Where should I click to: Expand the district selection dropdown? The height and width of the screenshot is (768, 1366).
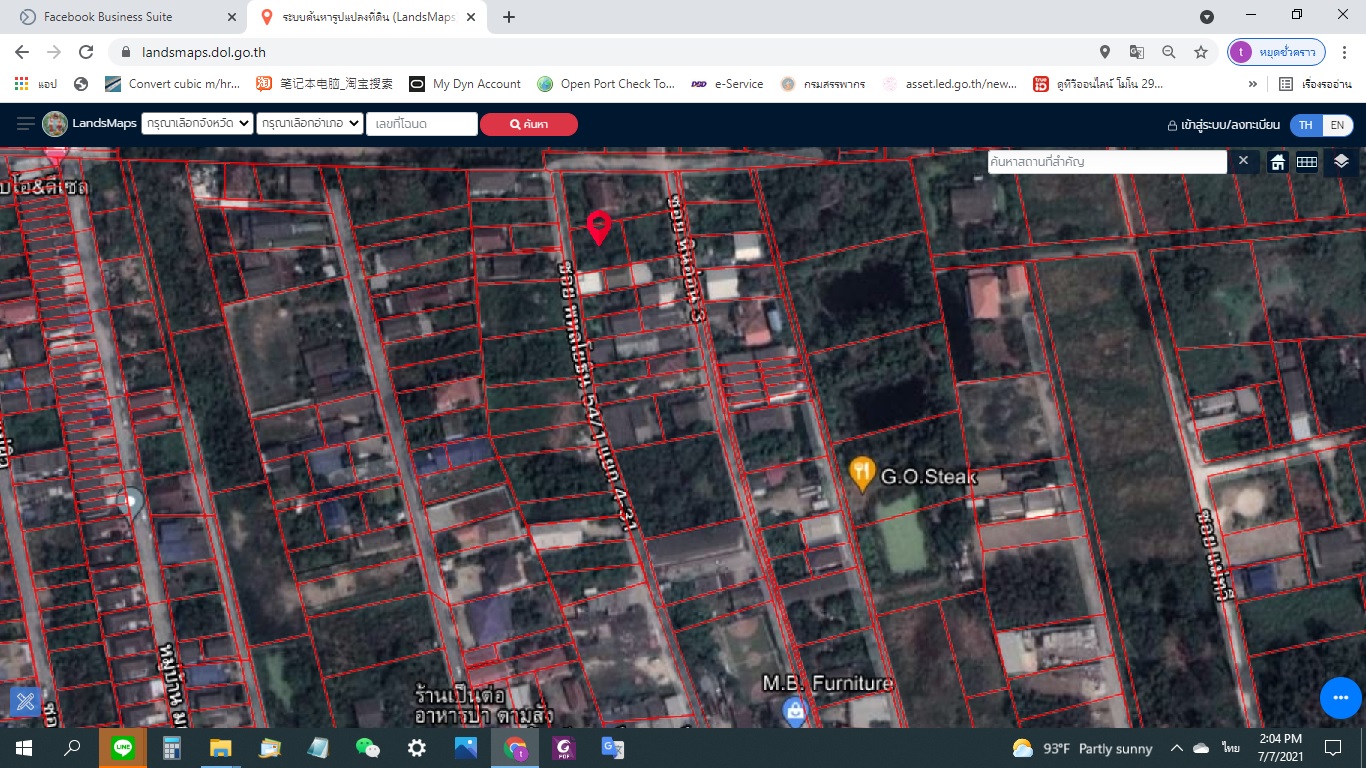(309, 123)
